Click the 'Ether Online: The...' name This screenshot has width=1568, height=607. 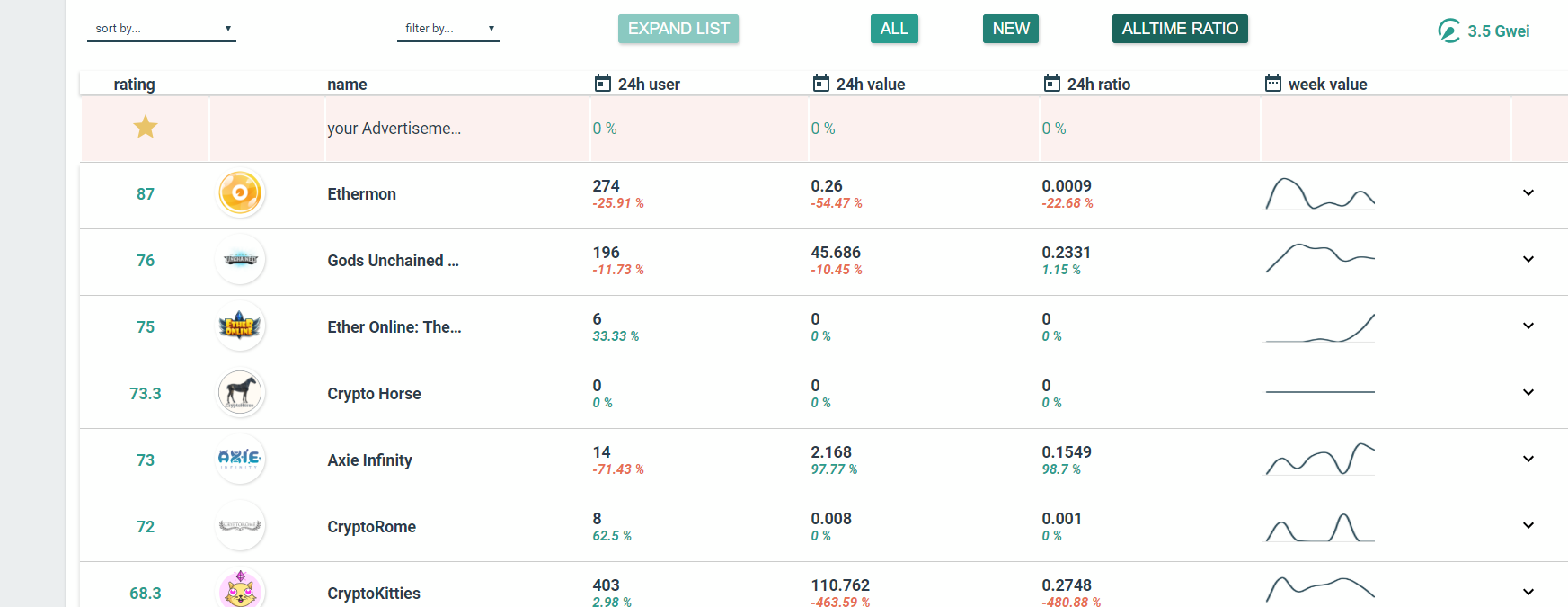click(394, 327)
